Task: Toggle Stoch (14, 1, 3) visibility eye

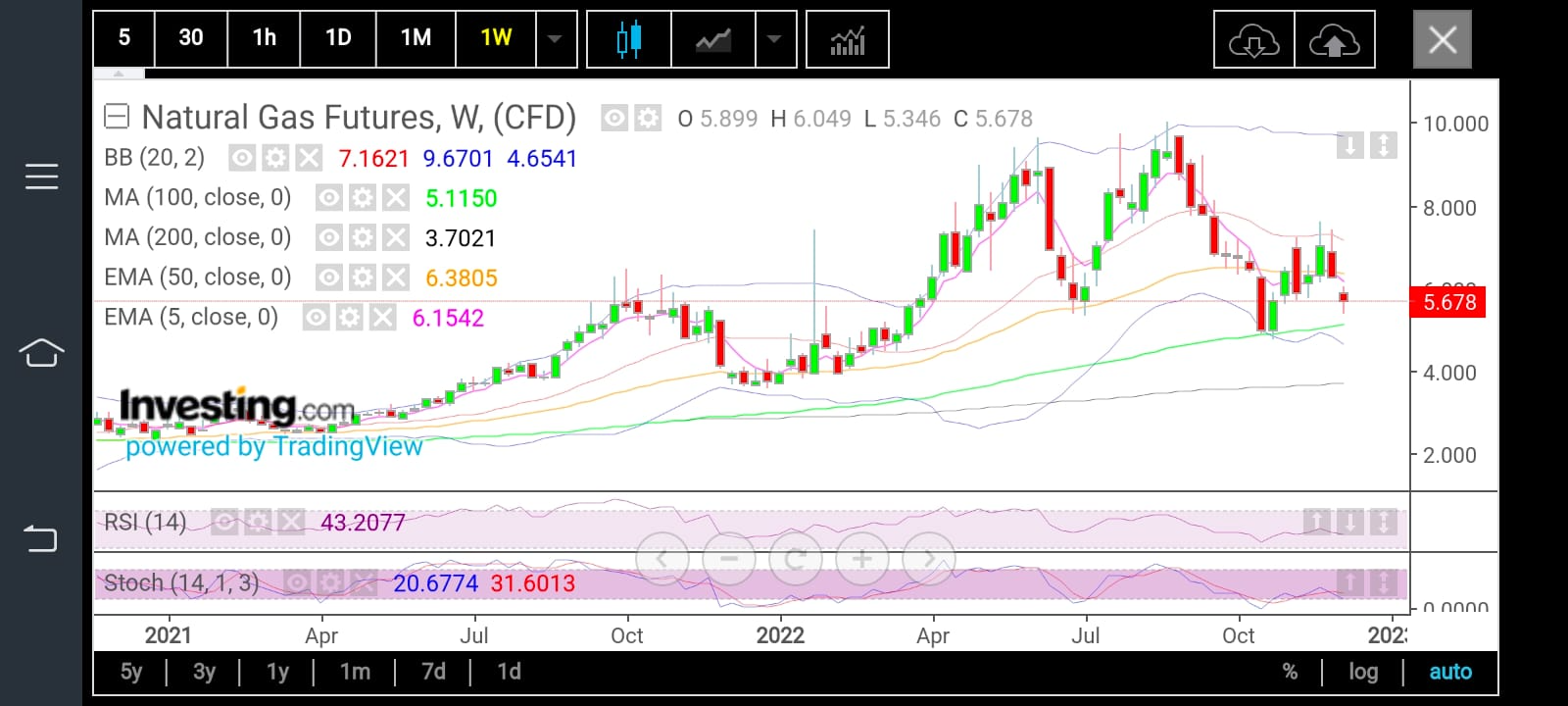Action: [297, 583]
